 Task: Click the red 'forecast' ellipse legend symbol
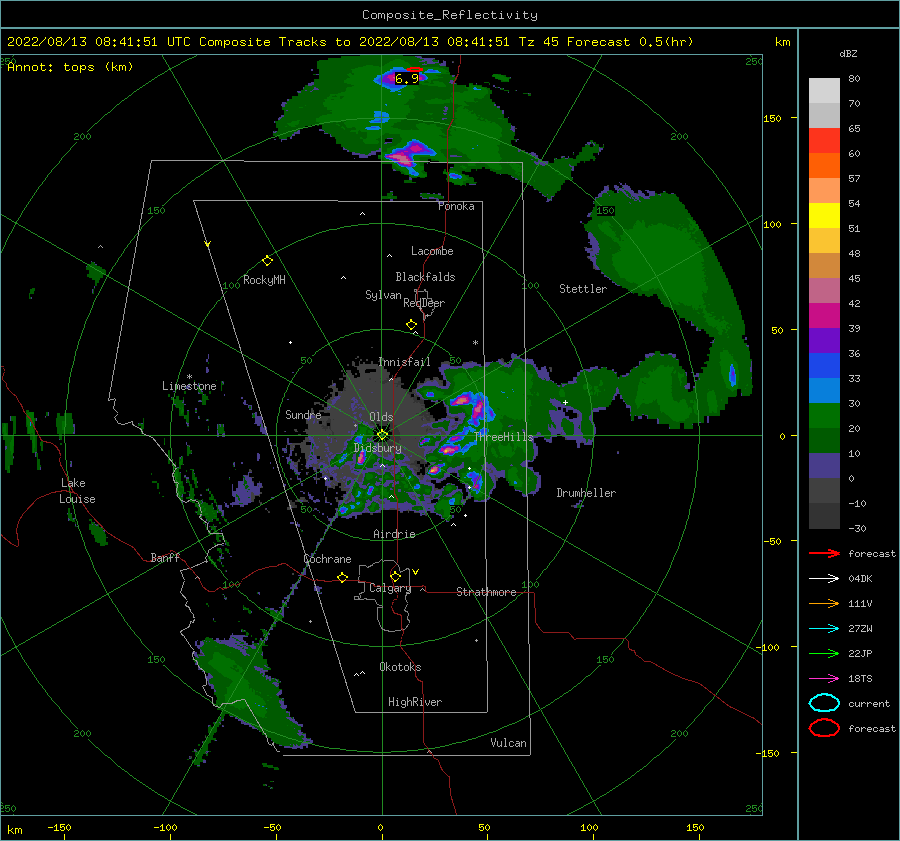tap(824, 728)
